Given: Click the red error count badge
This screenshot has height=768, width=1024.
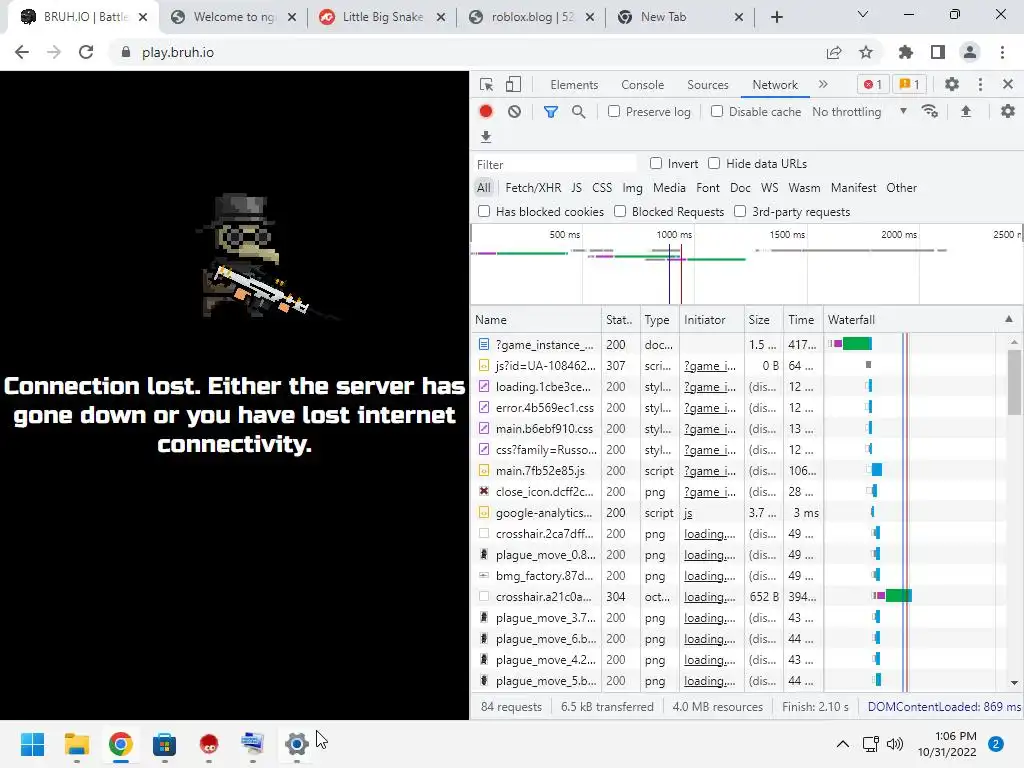Looking at the screenshot, I should (872, 84).
